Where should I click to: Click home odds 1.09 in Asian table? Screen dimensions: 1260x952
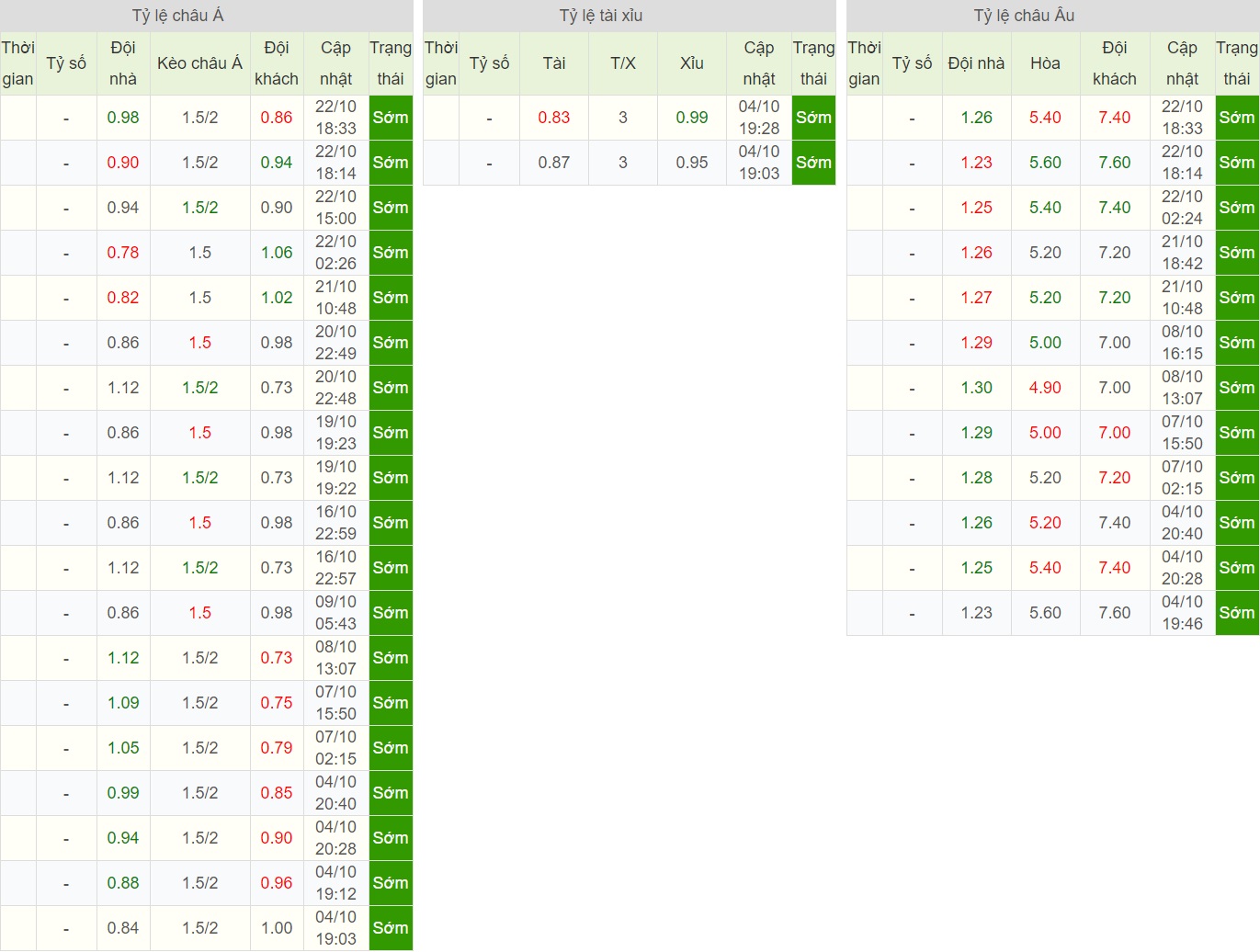(123, 703)
